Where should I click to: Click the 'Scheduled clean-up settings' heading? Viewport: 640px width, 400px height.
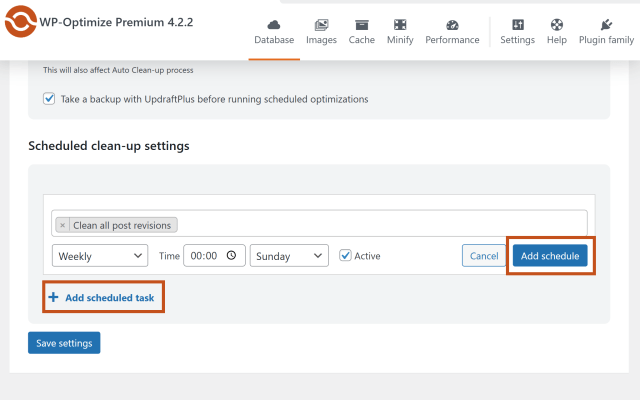pos(109,146)
